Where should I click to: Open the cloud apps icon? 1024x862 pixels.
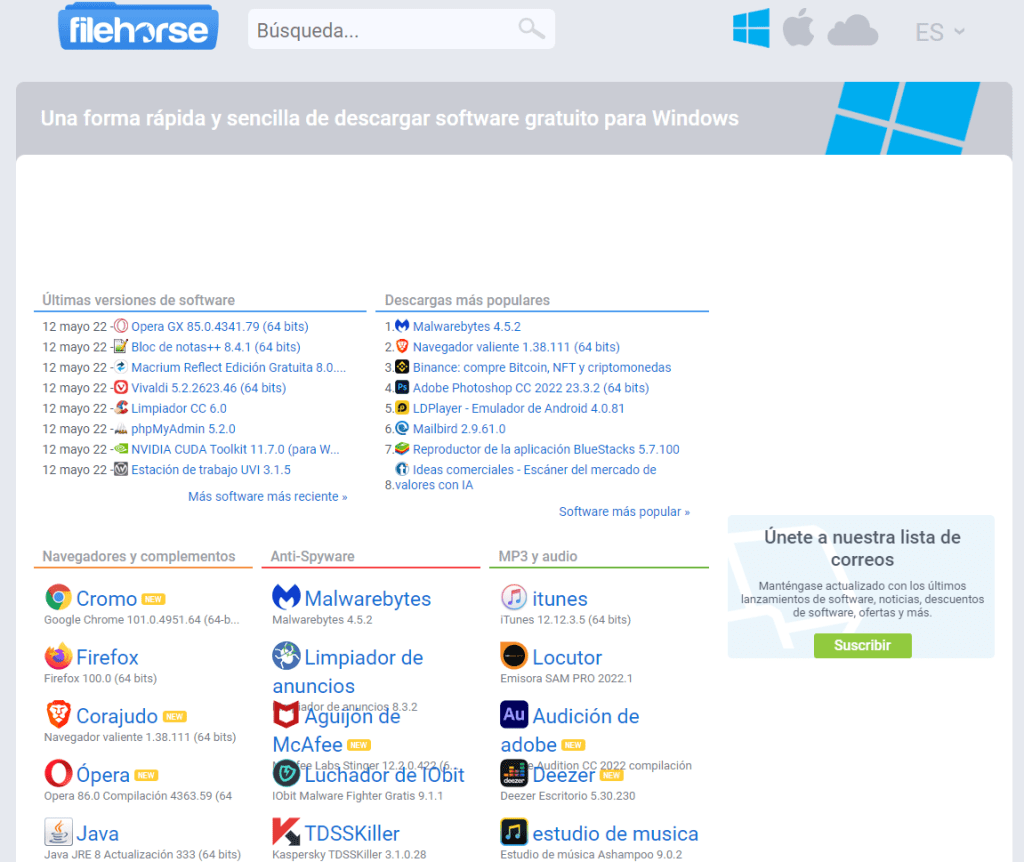[x=851, y=31]
